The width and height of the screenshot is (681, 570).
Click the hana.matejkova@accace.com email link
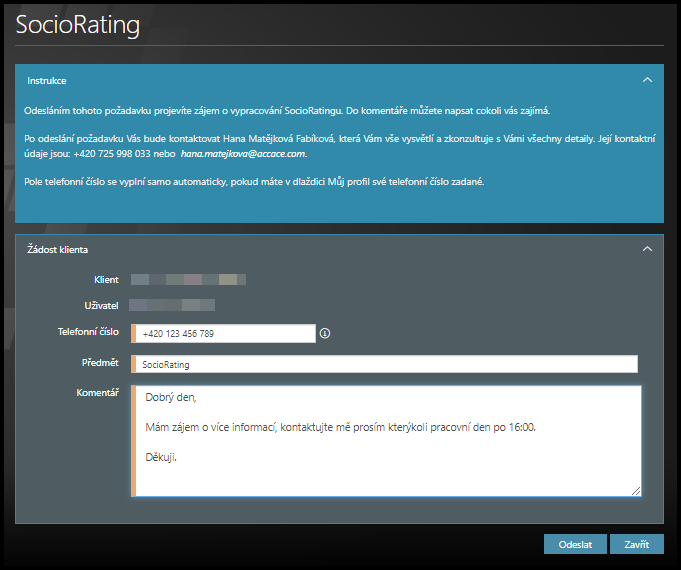coord(243,154)
